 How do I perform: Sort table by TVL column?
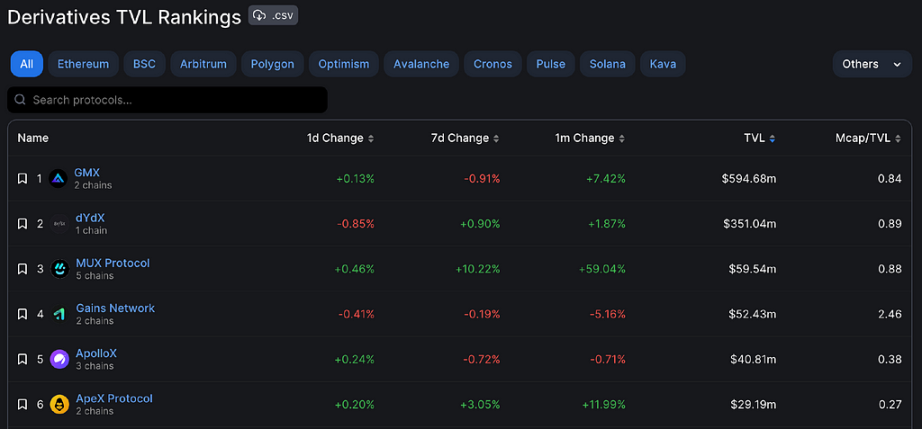click(x=759, y=138)
